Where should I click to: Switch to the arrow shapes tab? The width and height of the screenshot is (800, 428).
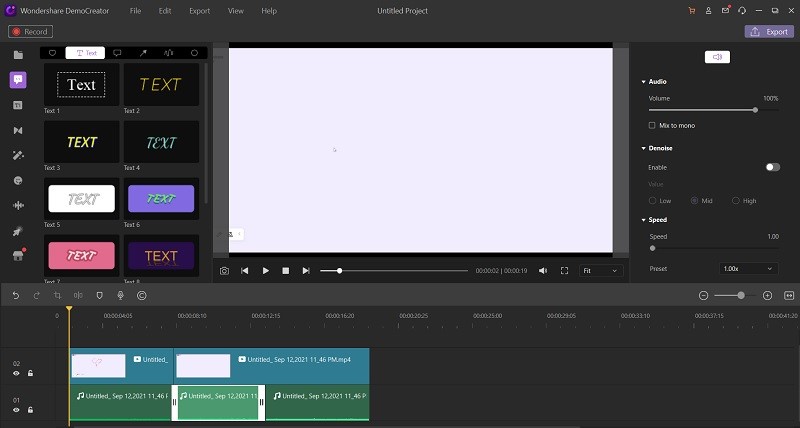(143, 53)
